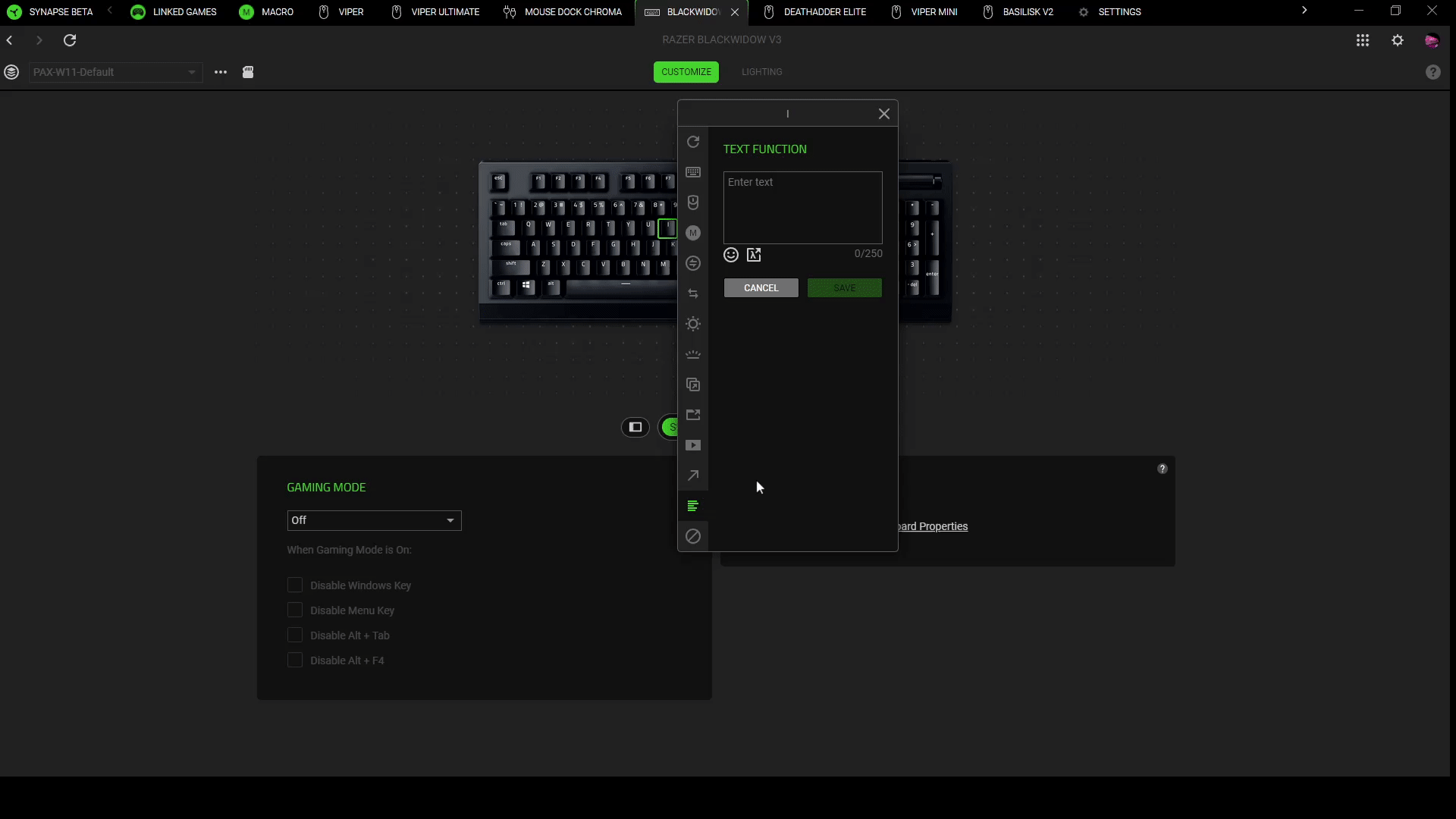The width and height of the screenshot is (1456, 819).
Task: Check the Disable Alt + Tab option
Action: coord(295,635)
